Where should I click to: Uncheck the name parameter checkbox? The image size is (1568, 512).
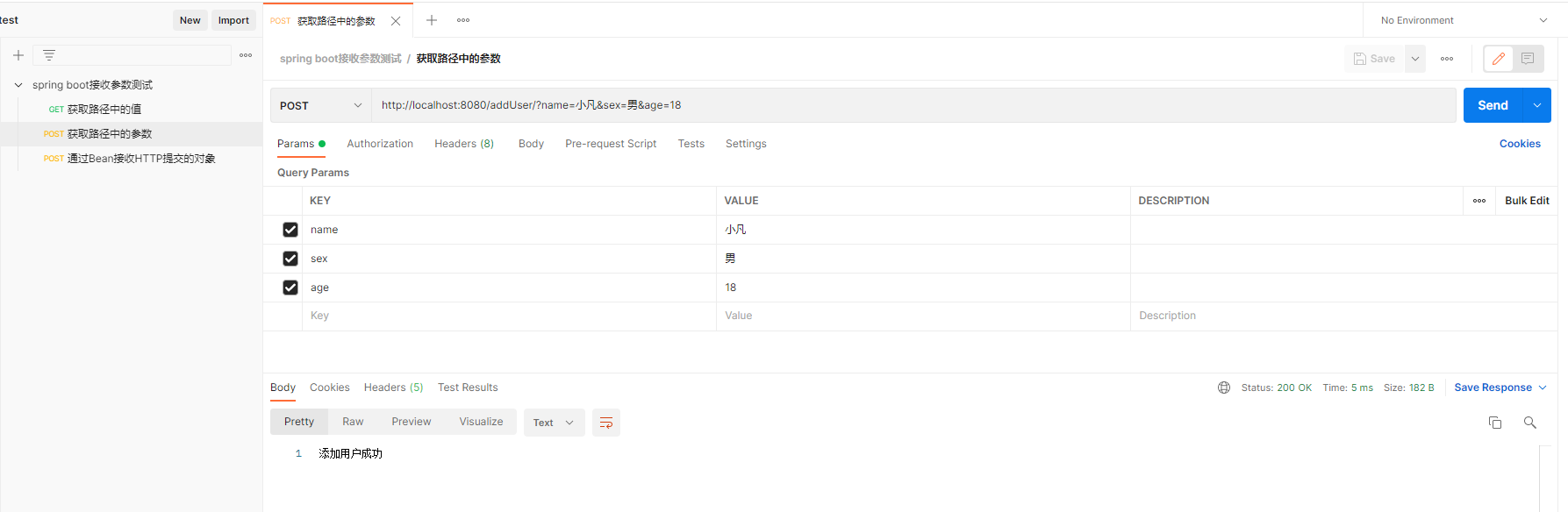(290, 230)
